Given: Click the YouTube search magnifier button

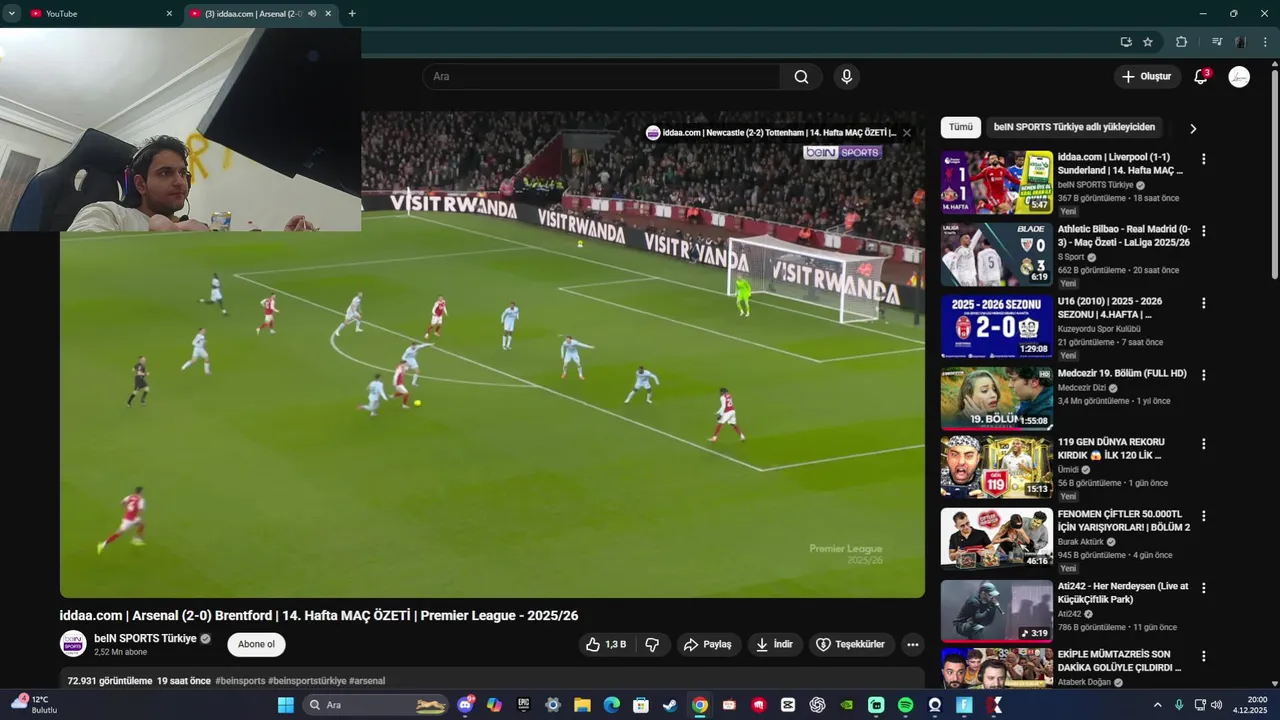Looking at the screenshot, I should [801, 77].
